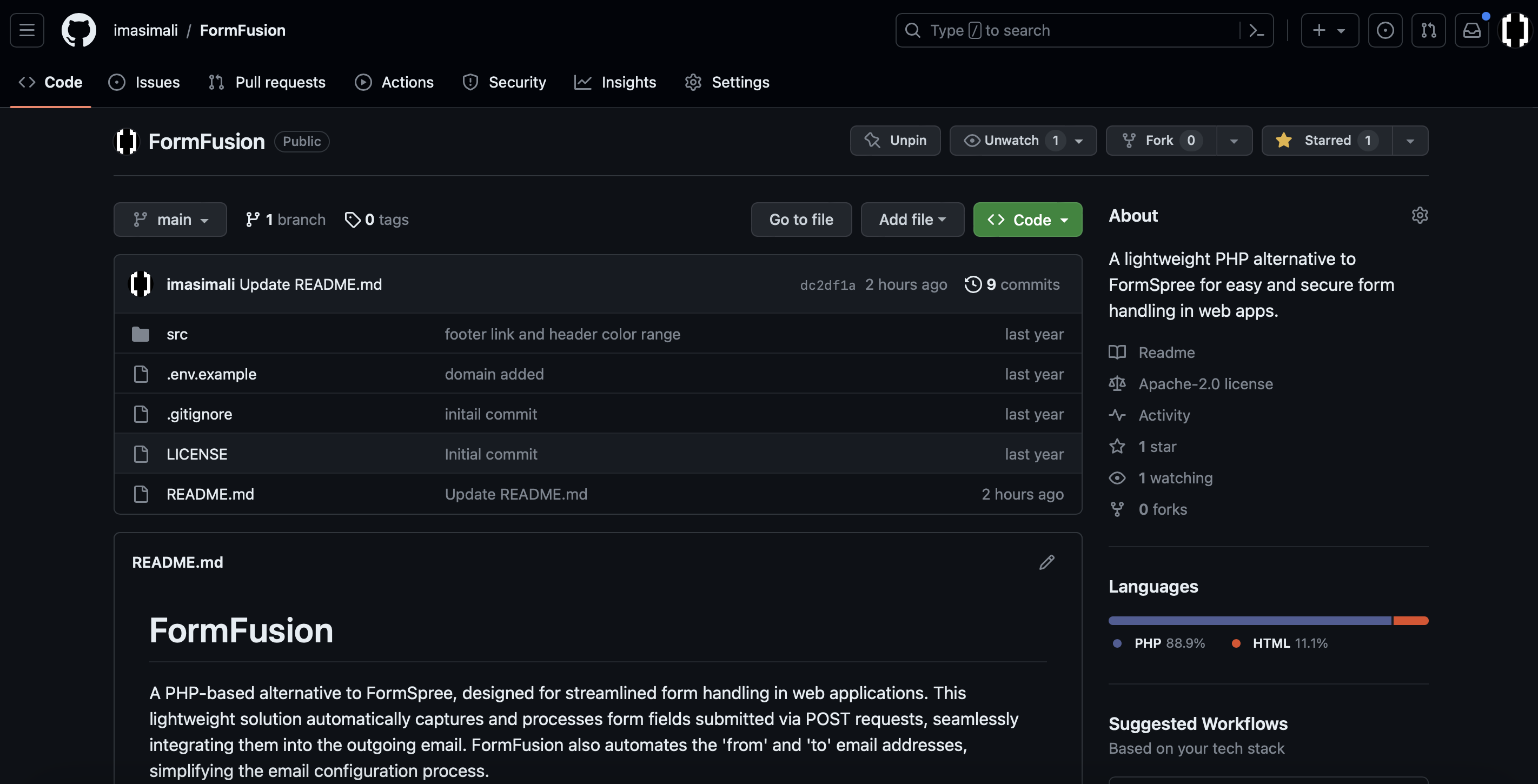Expand the main branch selector
Image resolution: width=1538 pixels, height=784 pixels.
[170, 219]
